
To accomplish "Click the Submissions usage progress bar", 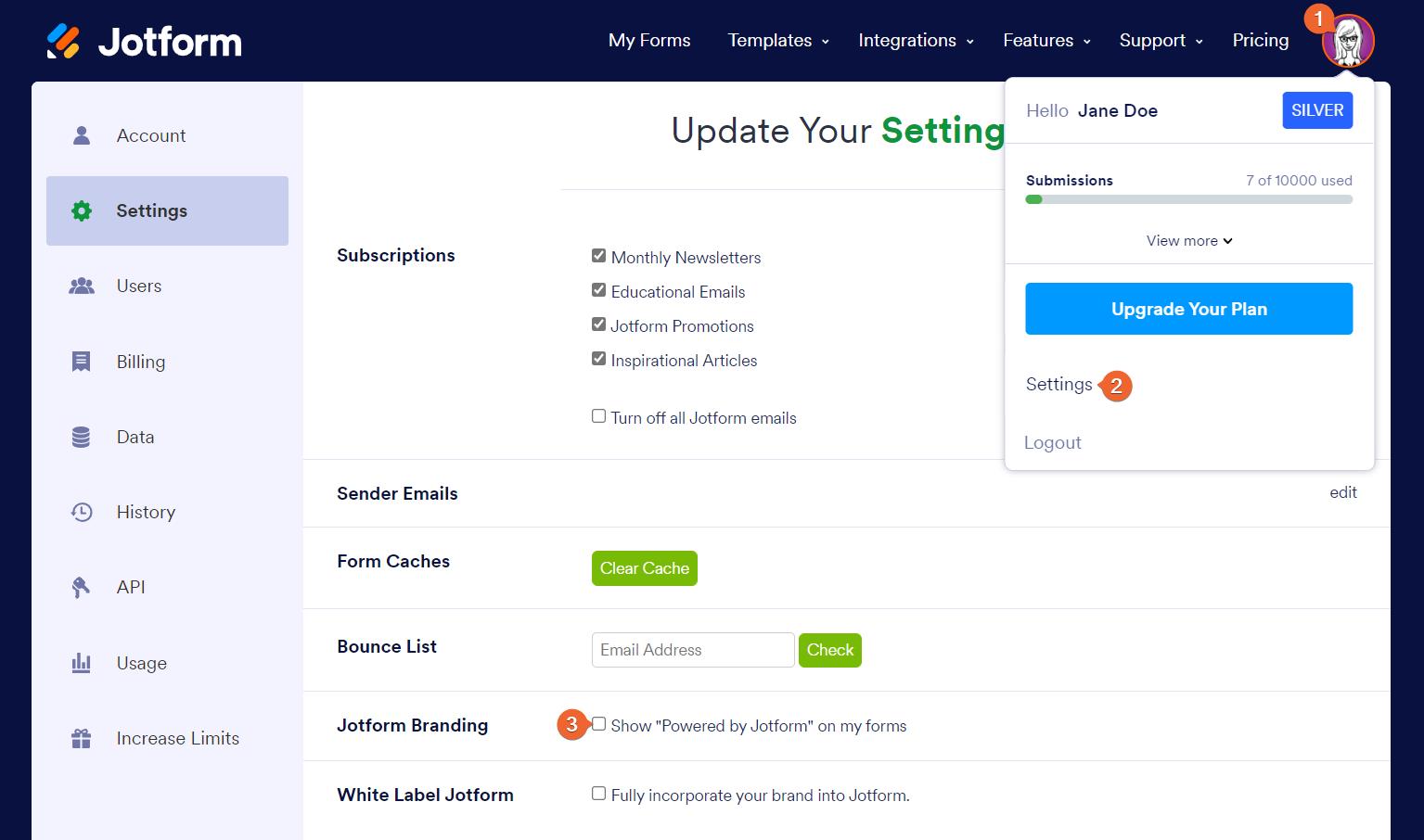I will (x=1189, y=199).
